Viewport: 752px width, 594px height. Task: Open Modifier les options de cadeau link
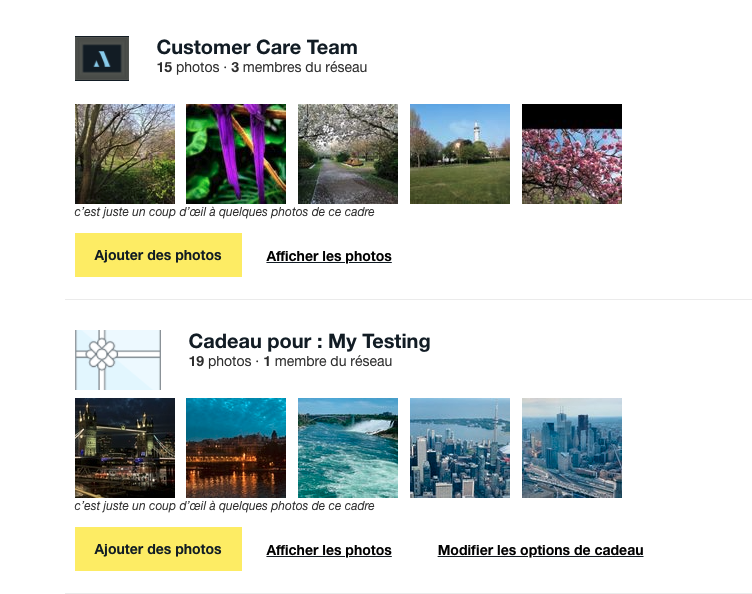[x=540, y=550]
